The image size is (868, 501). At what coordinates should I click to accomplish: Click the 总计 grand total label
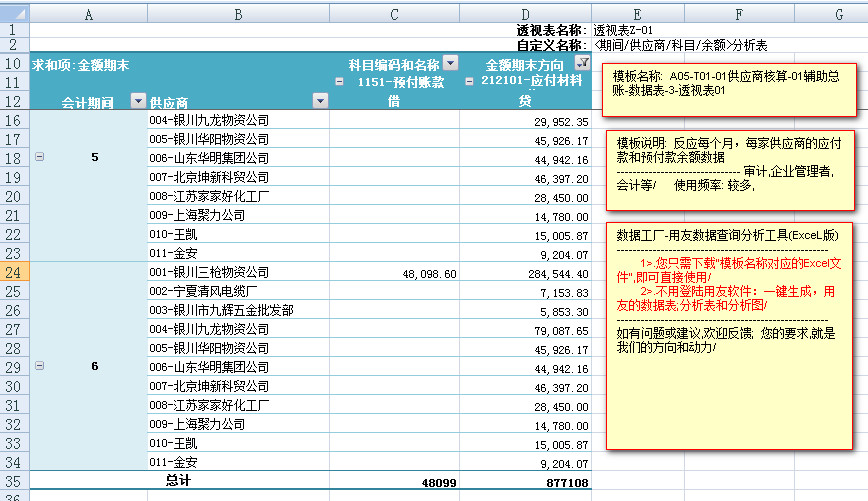click(x=178, y=481)
